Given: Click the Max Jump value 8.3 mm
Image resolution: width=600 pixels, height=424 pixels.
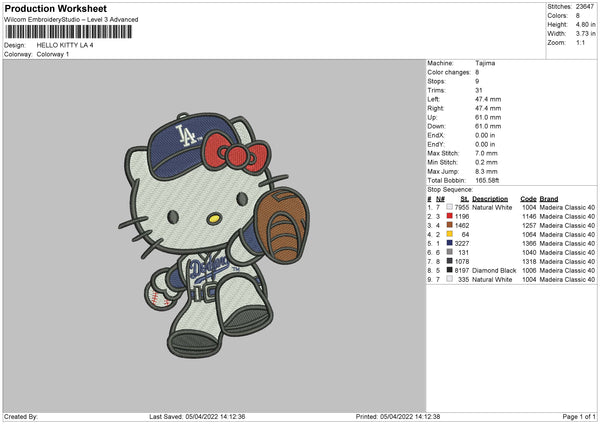Looking at the screenshot, I should (486, 171).
